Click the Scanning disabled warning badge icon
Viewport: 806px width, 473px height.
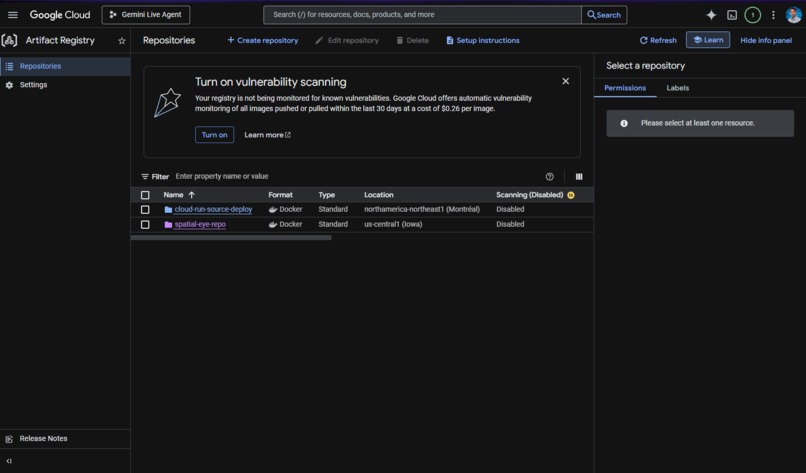[x=571, y=195]
